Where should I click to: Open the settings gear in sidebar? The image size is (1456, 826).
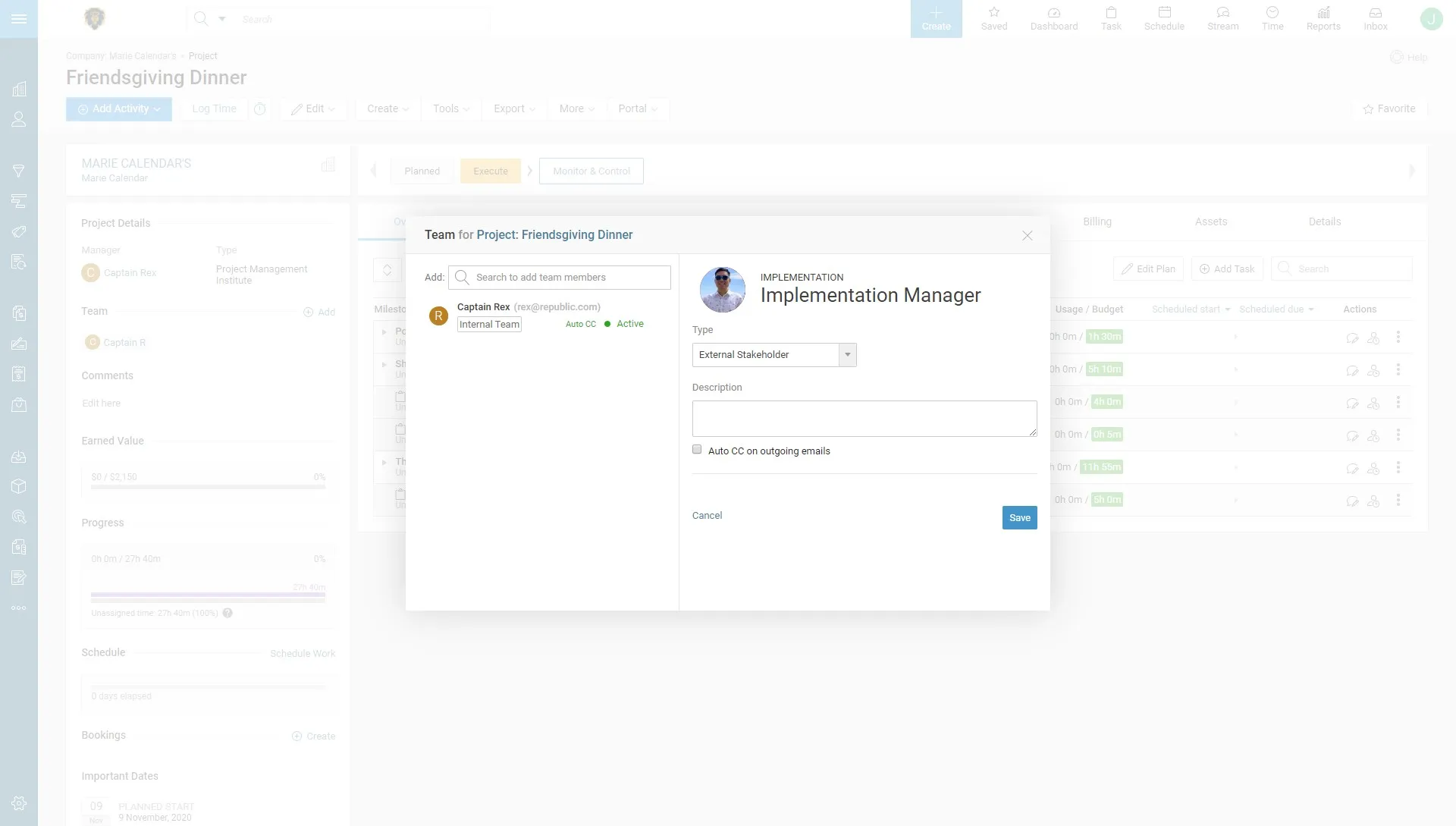pyautogui.click(x=19, y=803)
